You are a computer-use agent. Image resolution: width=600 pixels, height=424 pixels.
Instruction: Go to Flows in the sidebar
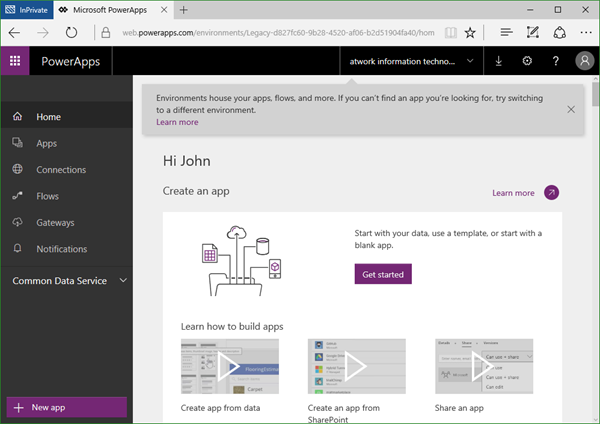tap(47, 196)
